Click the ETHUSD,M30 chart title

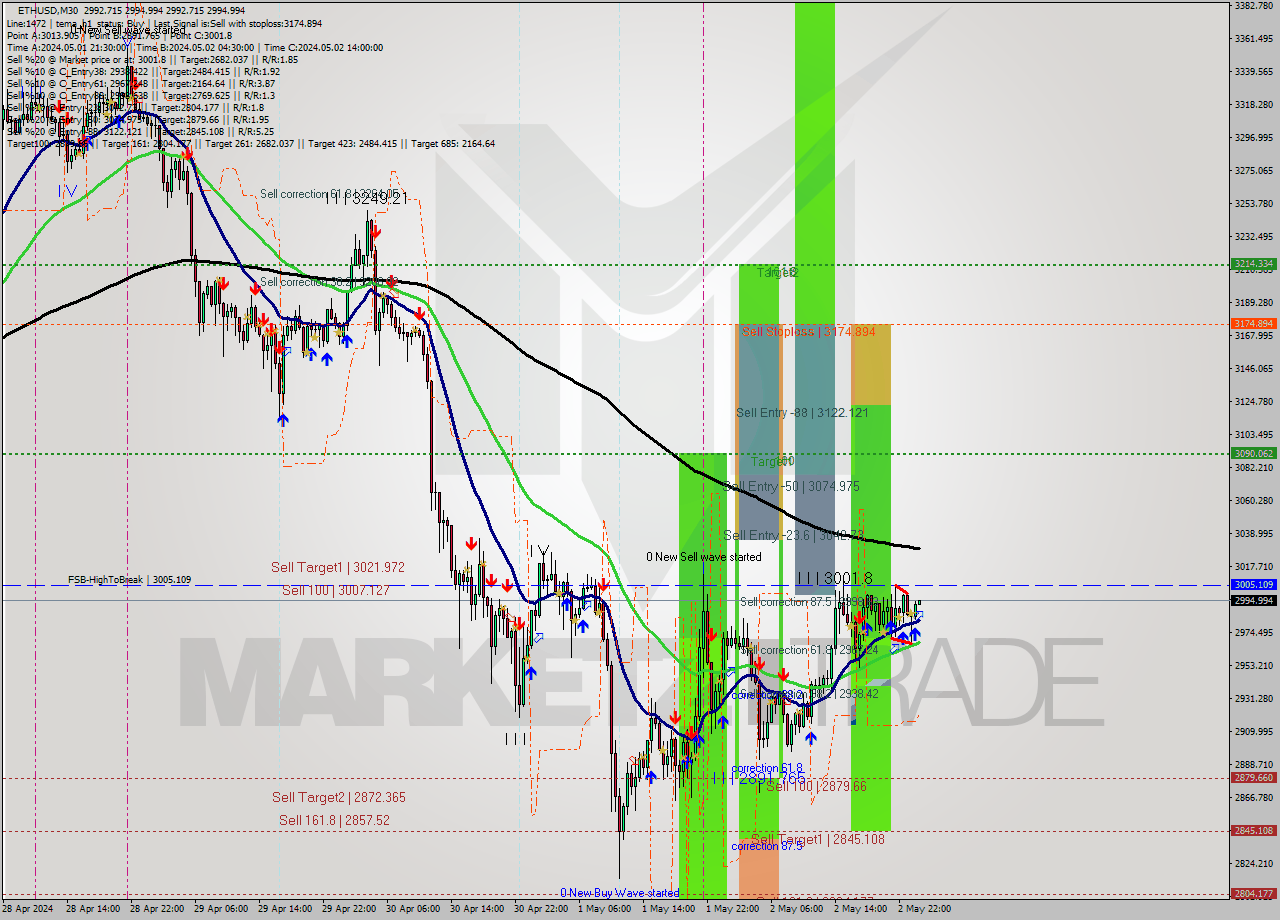tap(47, 11)
